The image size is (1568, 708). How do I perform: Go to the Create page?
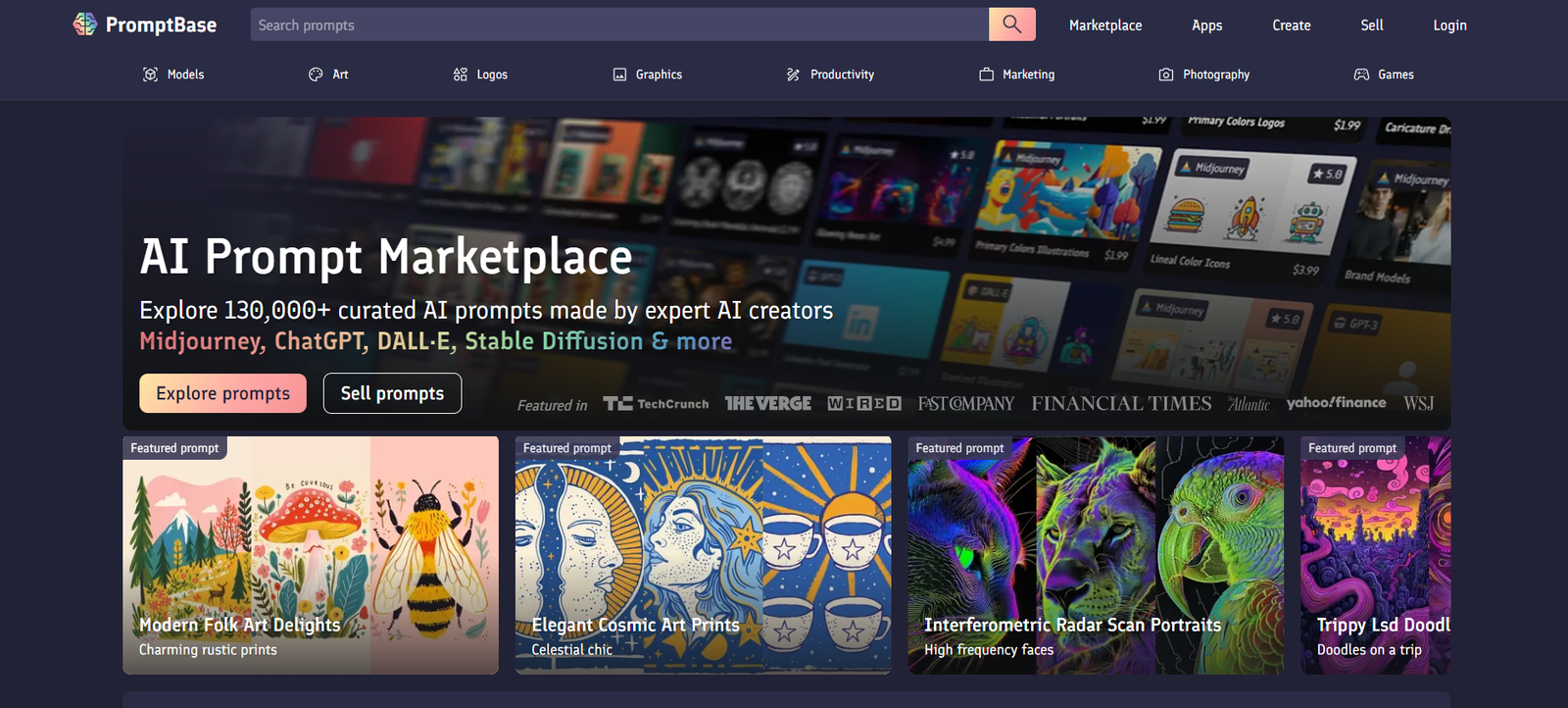(x=1291, y=25)
